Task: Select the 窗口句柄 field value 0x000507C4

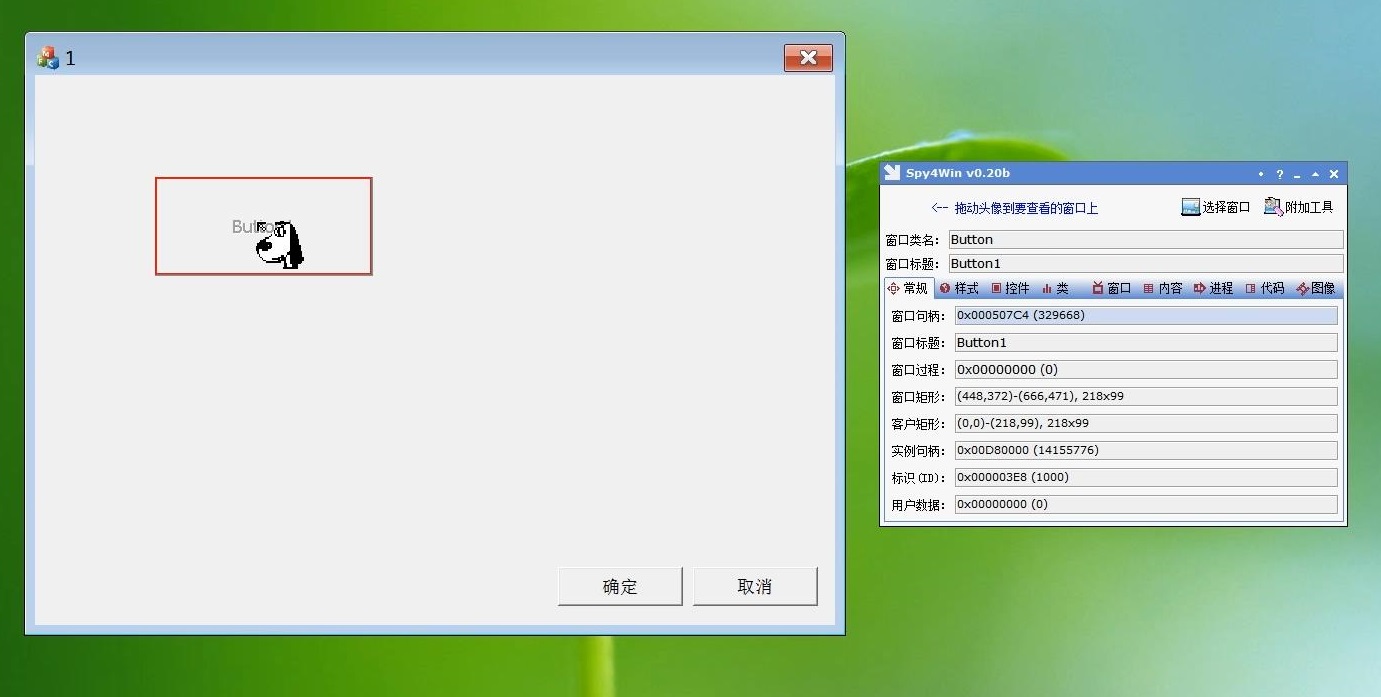Action: coord(1146,315)
